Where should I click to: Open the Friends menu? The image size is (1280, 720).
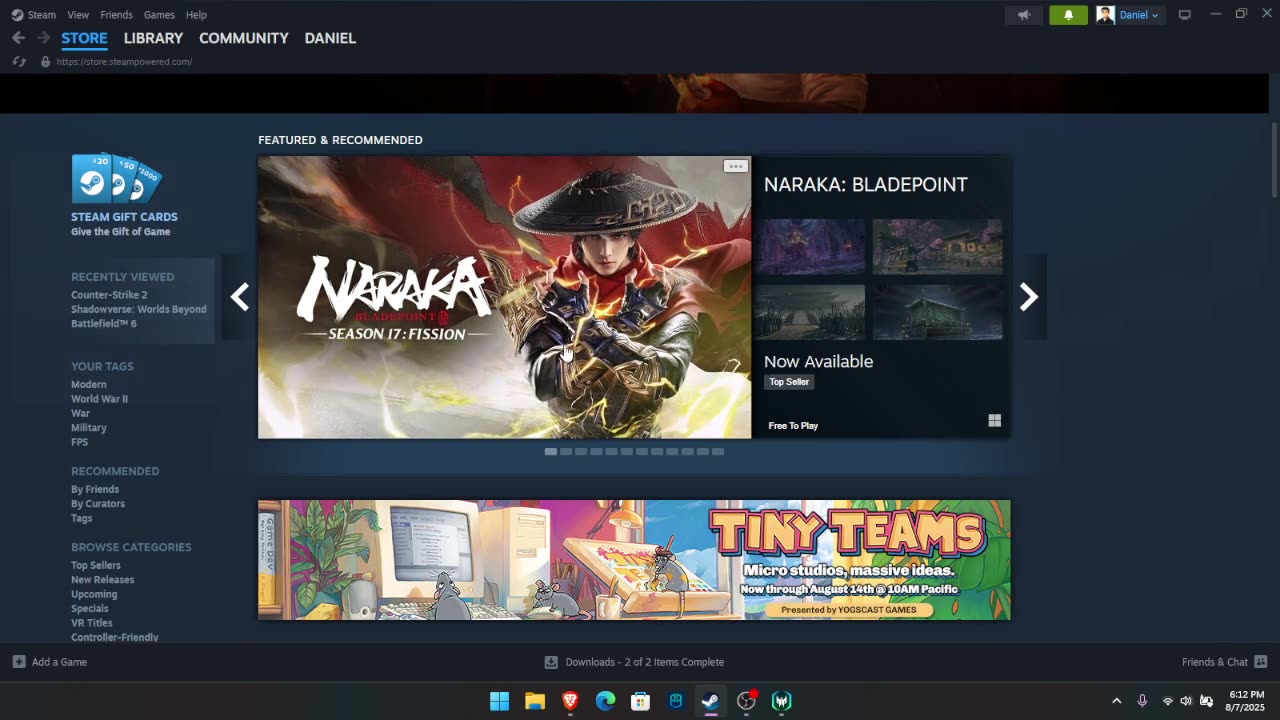click(116, 15)
